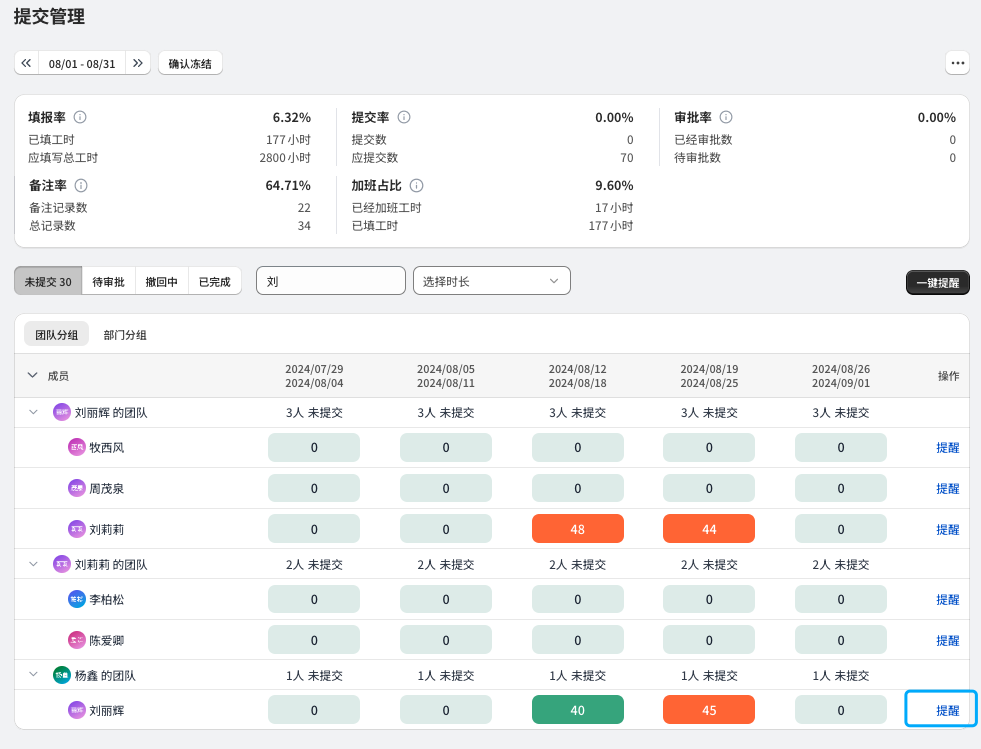
Task: Focus the search field containing 刘
Action: tap(331, 281)
